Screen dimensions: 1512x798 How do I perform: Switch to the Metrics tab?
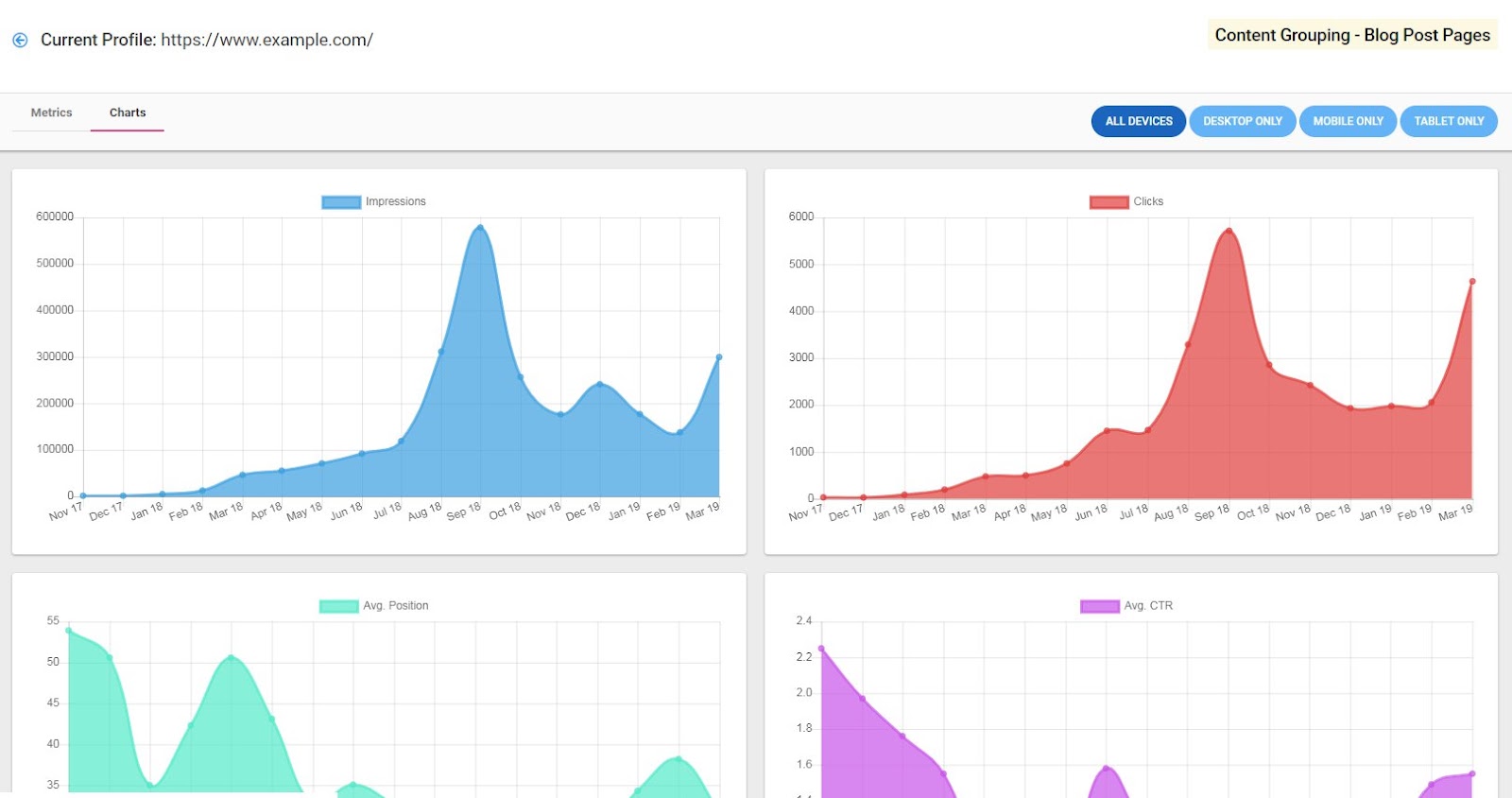coord(51,113)
